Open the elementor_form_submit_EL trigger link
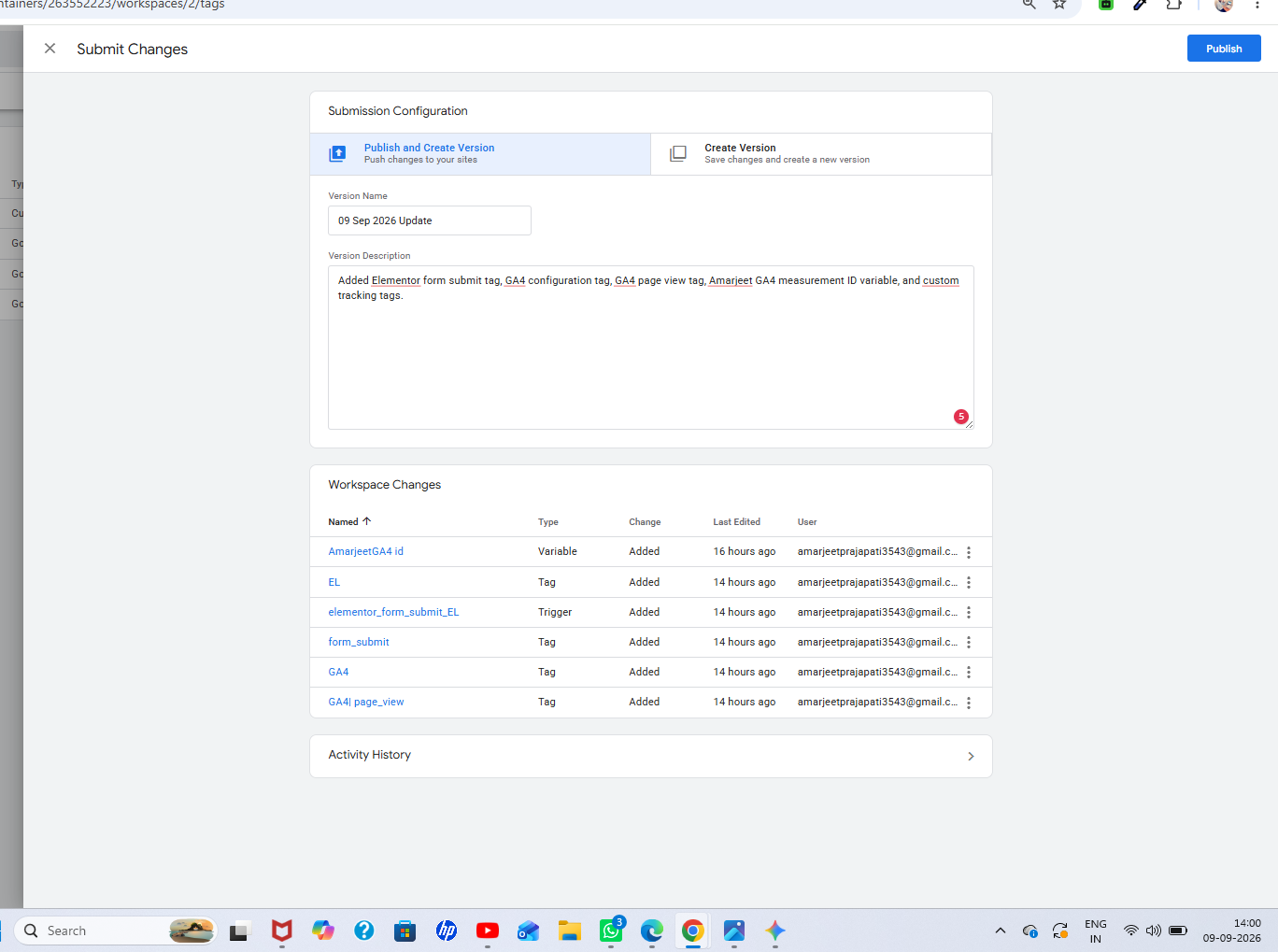Image resolution: width=1278 pixels, height=952 pixels. (x=393, y=612)
